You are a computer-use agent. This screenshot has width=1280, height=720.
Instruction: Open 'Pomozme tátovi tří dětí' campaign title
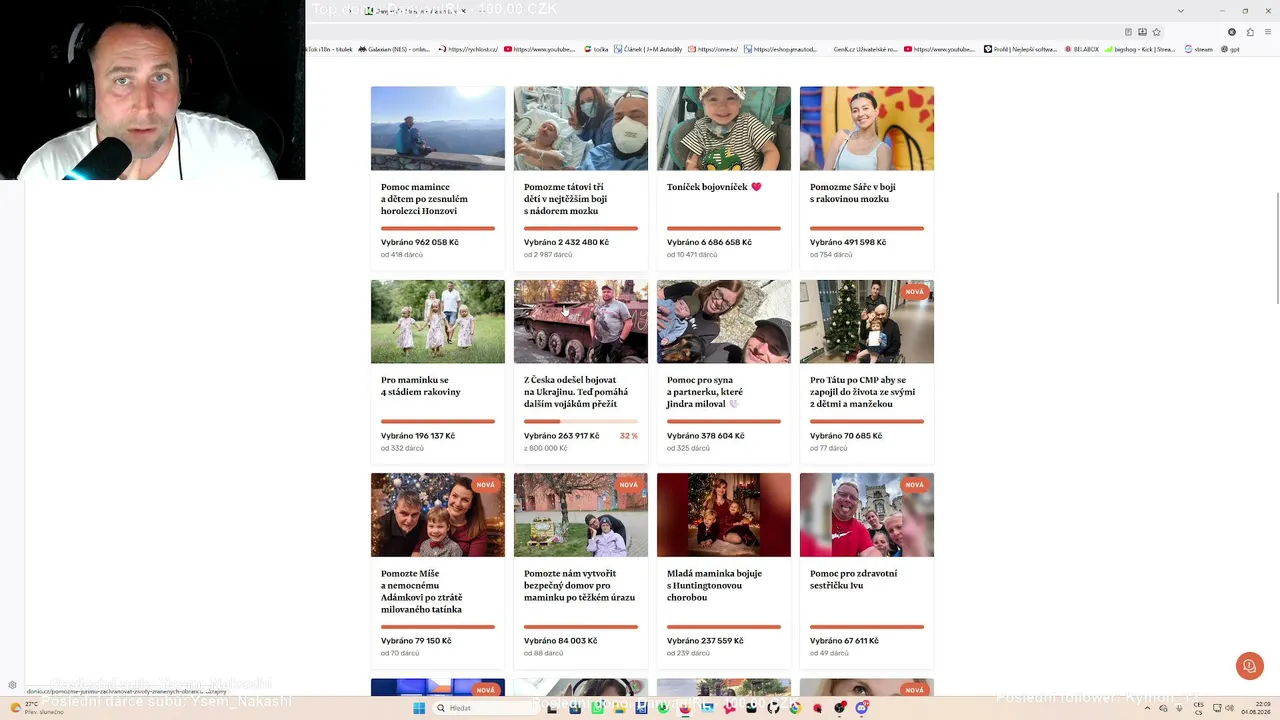(x=565, y=199)
